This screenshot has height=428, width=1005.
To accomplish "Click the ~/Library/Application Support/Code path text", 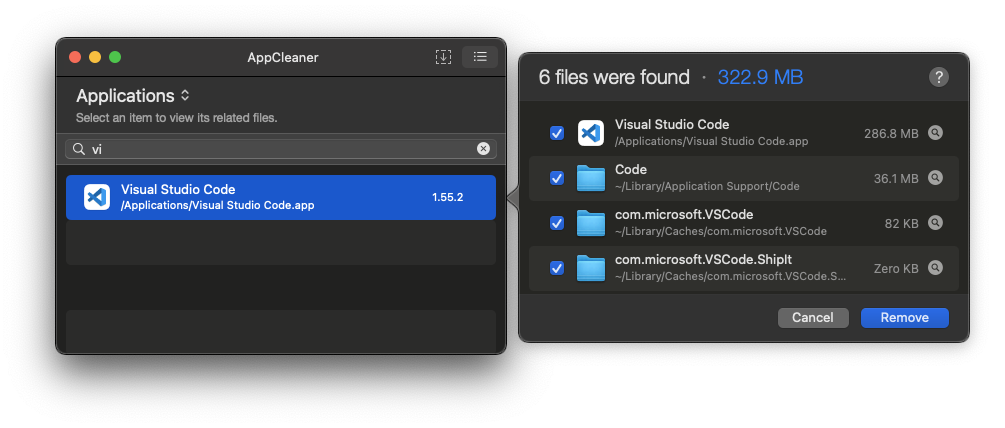I will tap(707, 186).
